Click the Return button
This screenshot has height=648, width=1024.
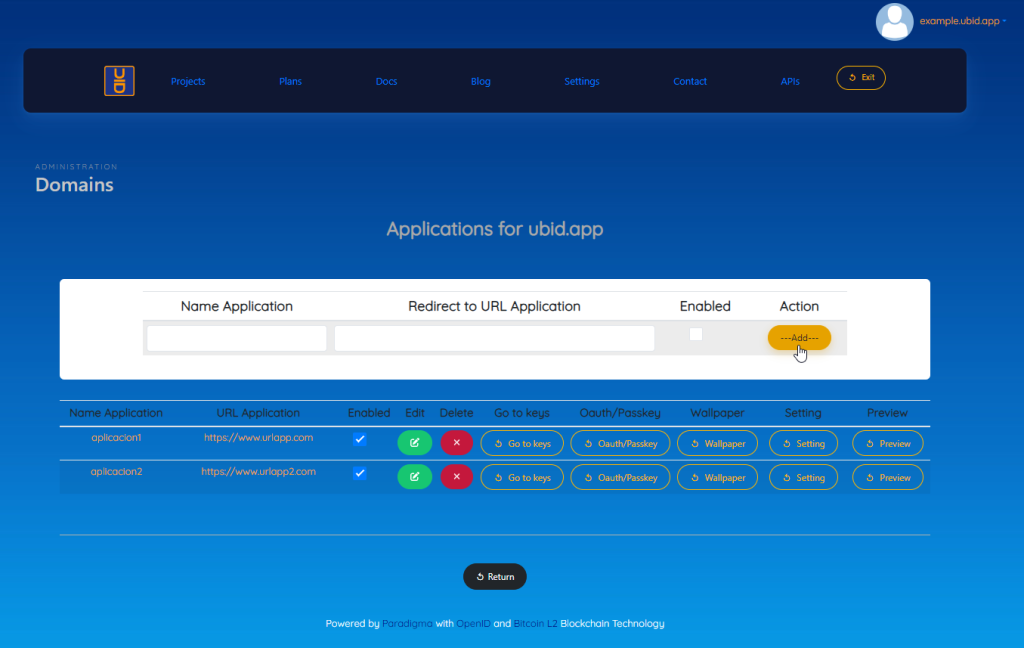pyautogui.click(x=494, y=577)
